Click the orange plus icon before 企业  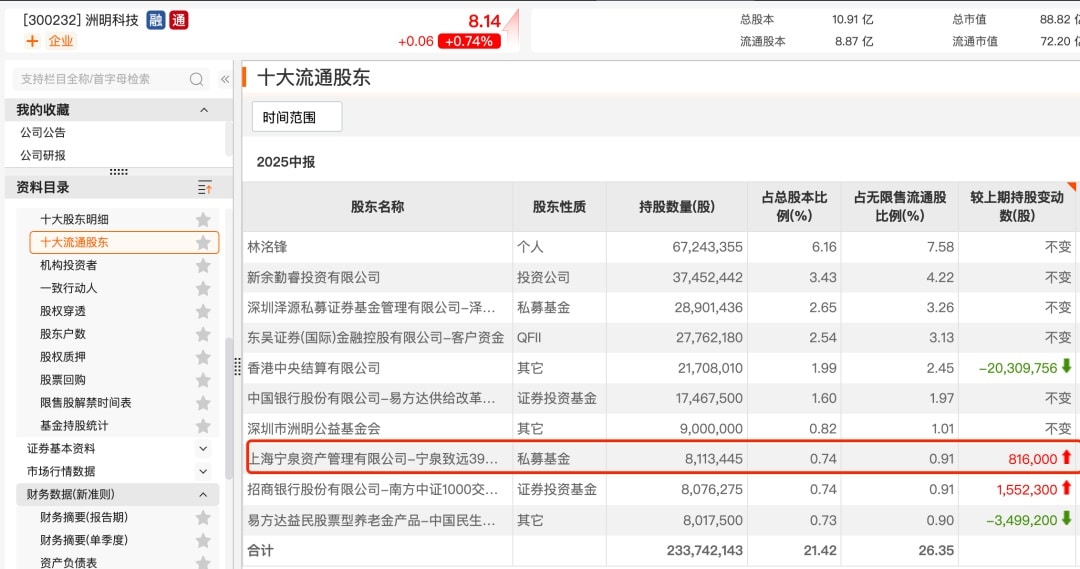[x=32, y=41]
